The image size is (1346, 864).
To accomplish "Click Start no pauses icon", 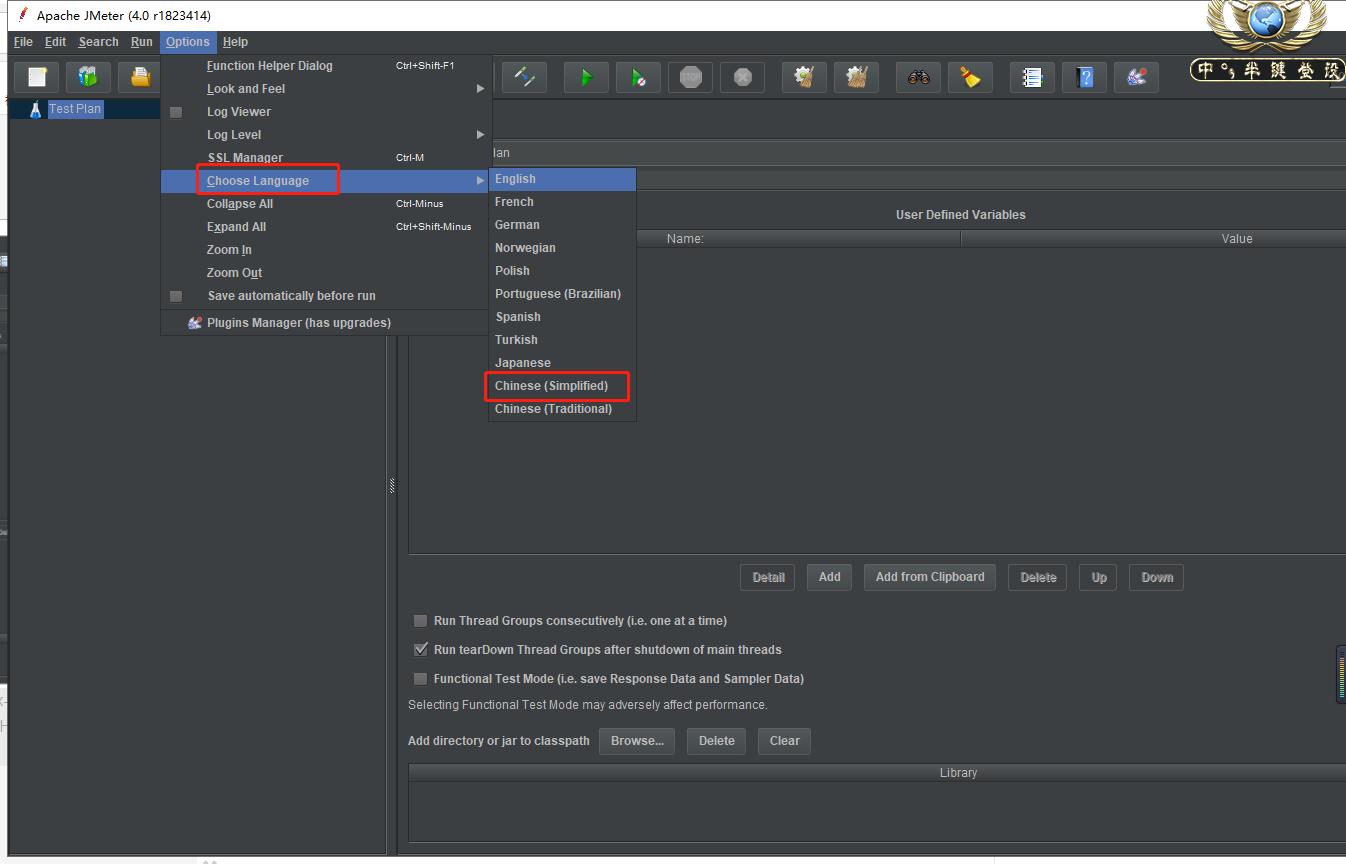I will (x=638, y=77).
